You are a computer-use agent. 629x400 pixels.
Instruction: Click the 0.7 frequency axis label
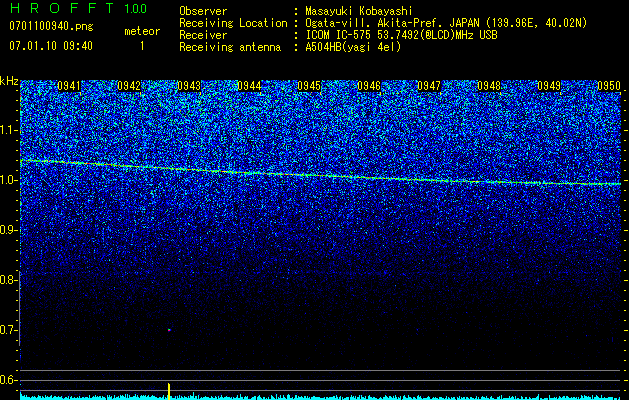[9, 330]
